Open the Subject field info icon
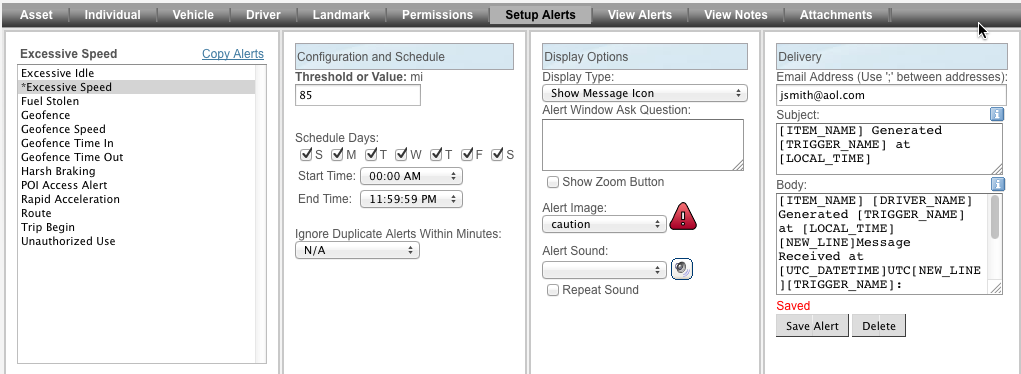The height and width of the screenshot is (374, 1021). click(996, 115)
